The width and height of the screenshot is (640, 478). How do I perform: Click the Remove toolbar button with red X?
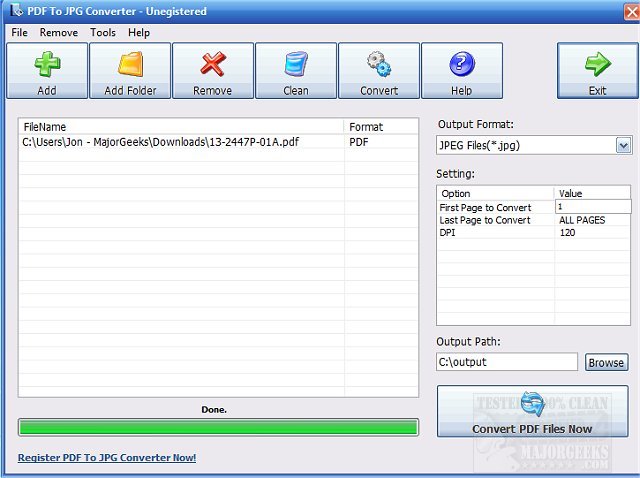(213, 71)
